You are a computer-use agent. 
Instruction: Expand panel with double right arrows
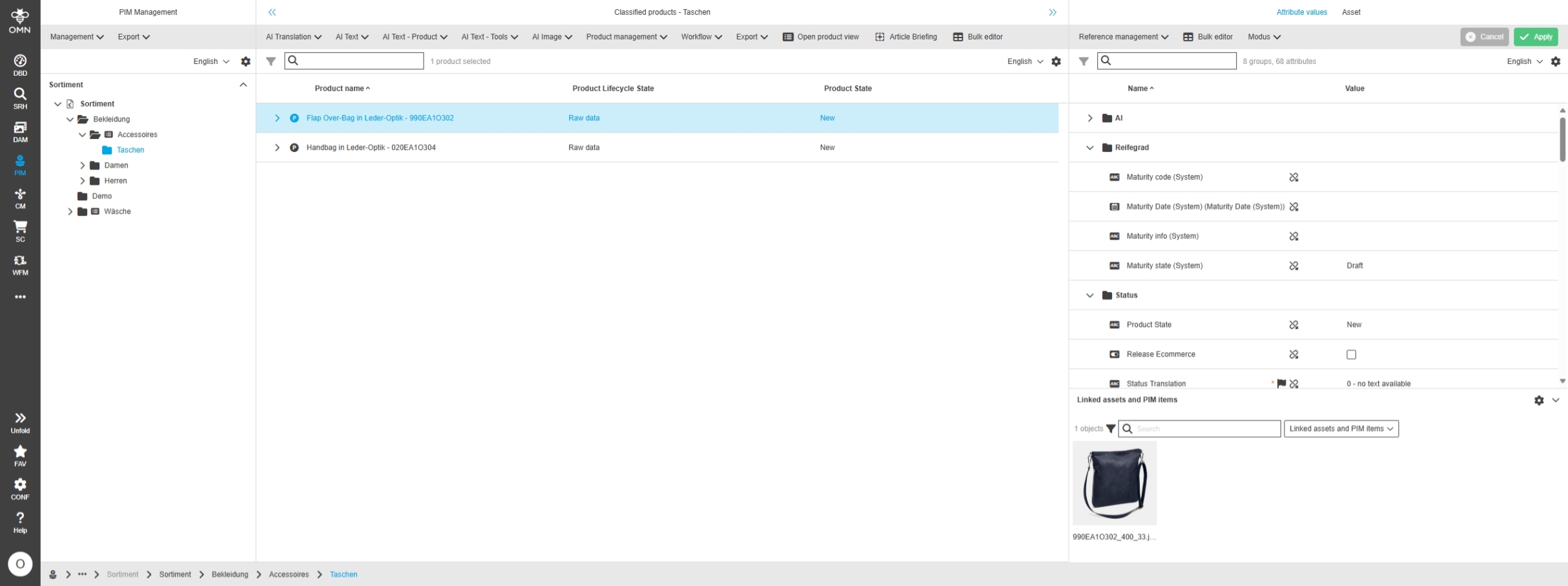click(1053, 12)
